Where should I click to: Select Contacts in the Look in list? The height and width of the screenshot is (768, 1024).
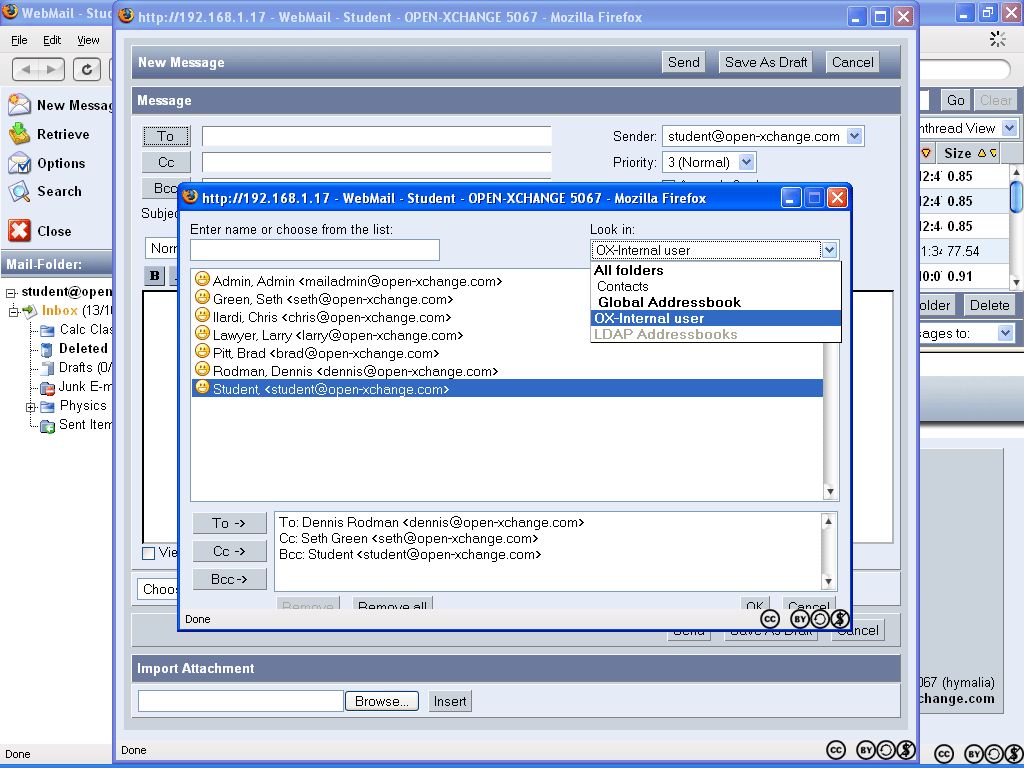(622, 286)
